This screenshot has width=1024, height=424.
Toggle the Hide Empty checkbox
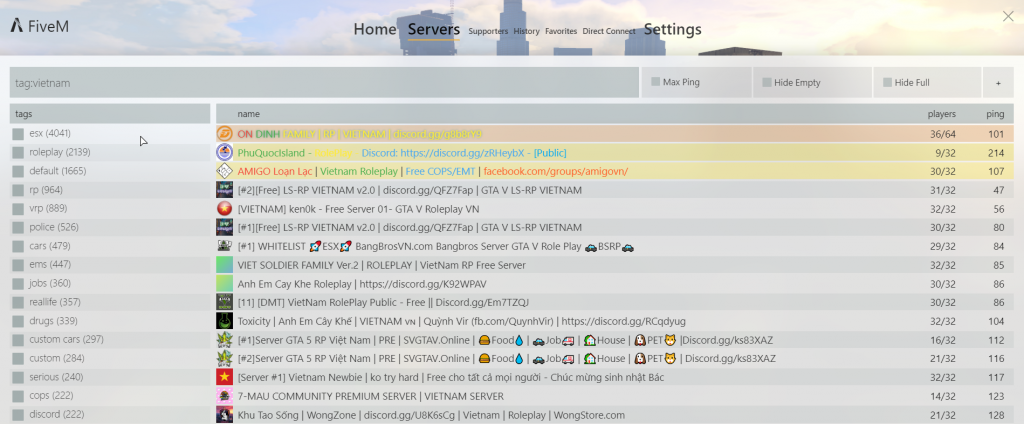click(x=766, y=82)
